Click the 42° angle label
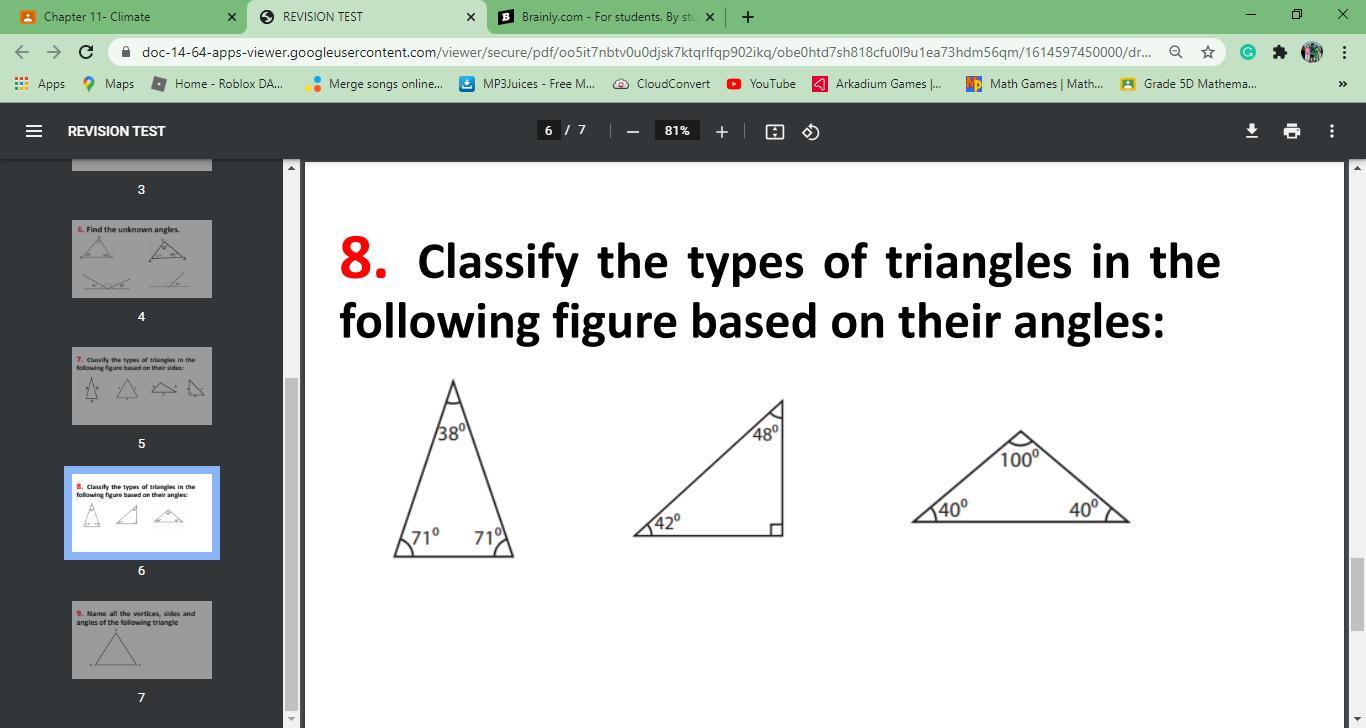This screenshot has height=728, width=1366. click(667, 522)
